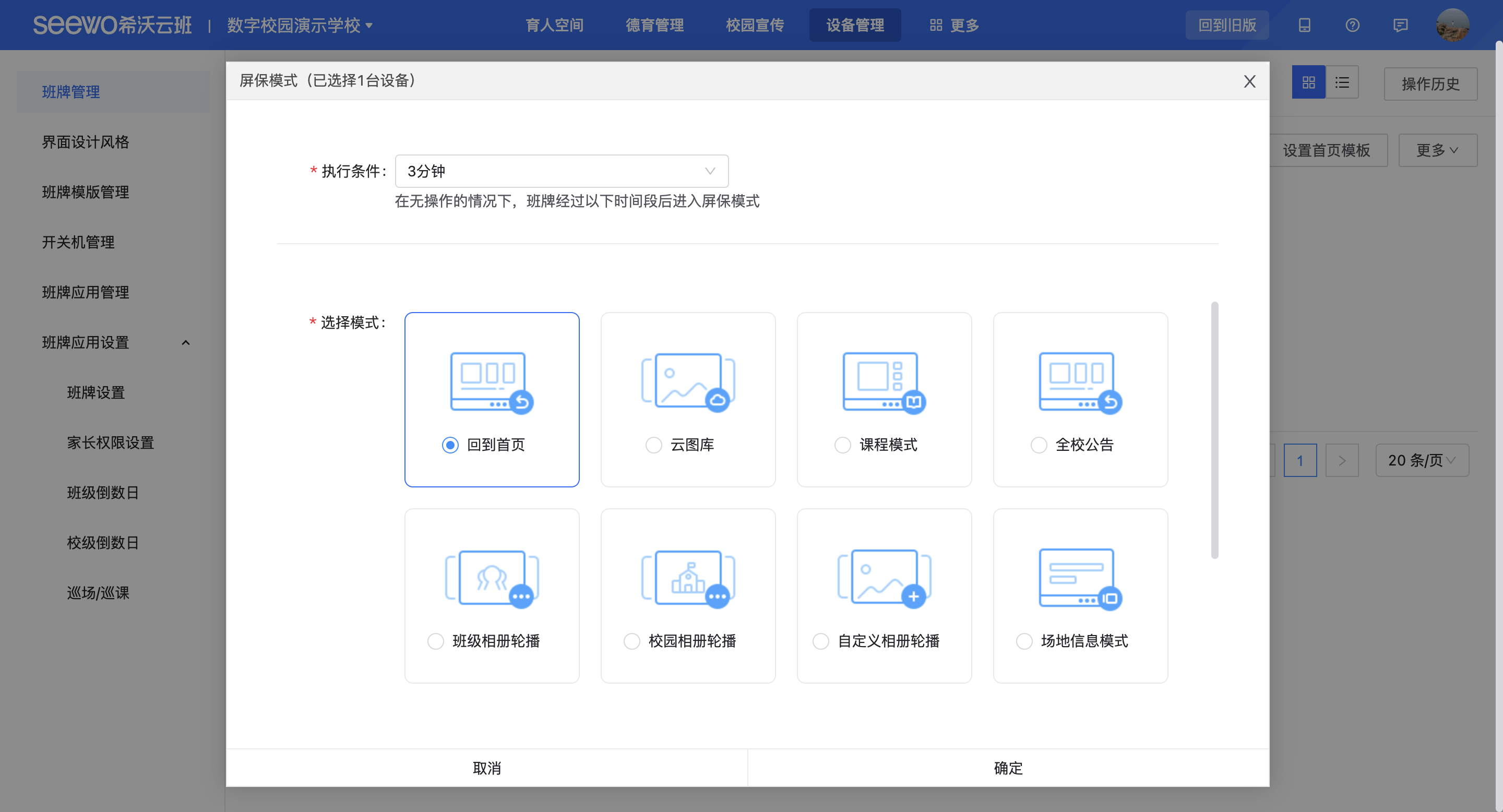Open the 执行条件 3分钟 dropdown

click(x=562, y=171)
